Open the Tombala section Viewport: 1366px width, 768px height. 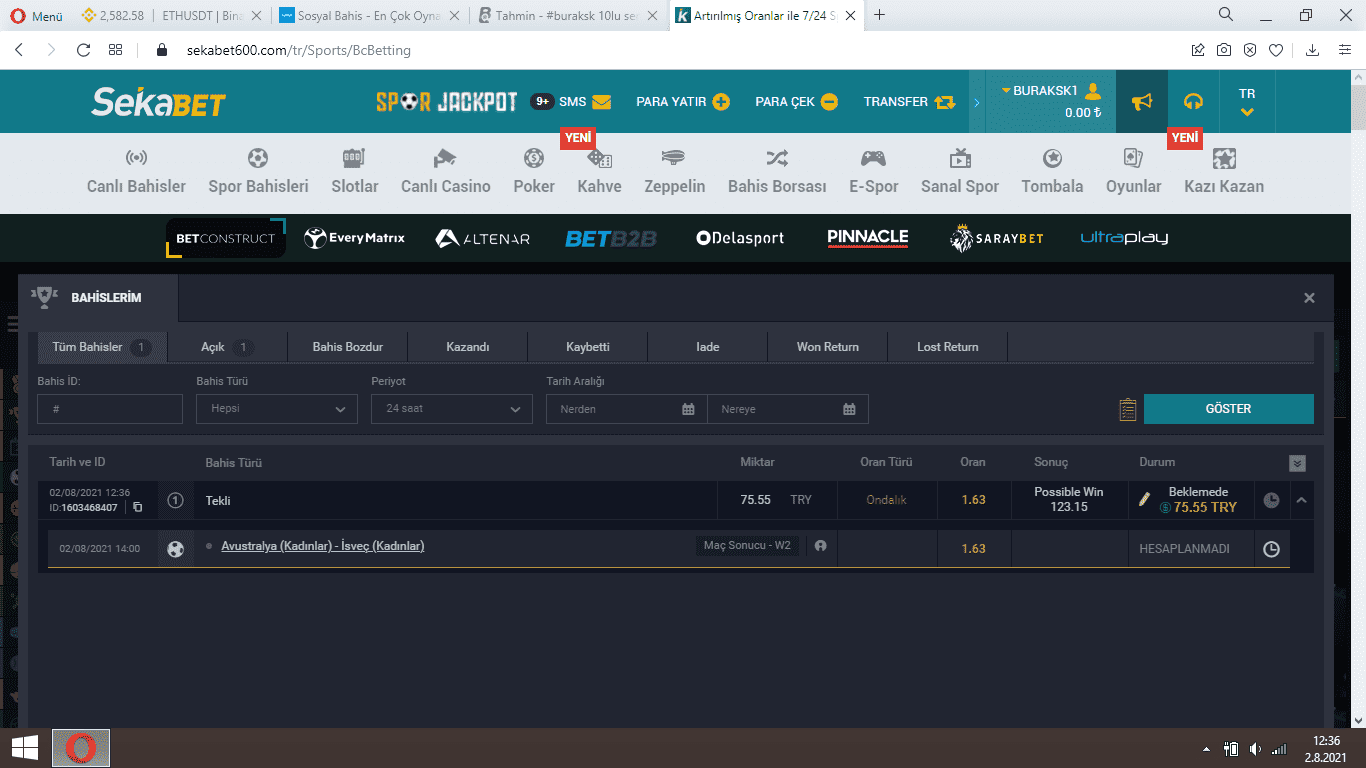[x=1052, y=172]
